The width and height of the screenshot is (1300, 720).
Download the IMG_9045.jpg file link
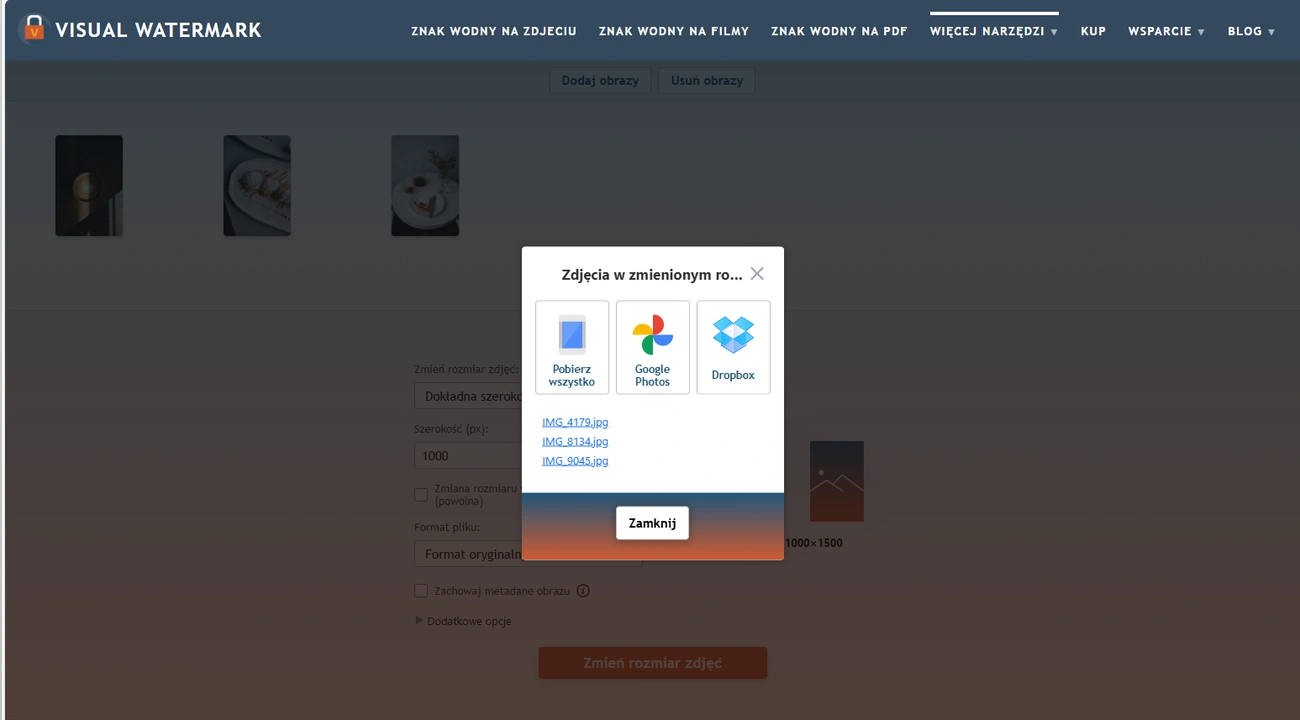coord(575,461)
